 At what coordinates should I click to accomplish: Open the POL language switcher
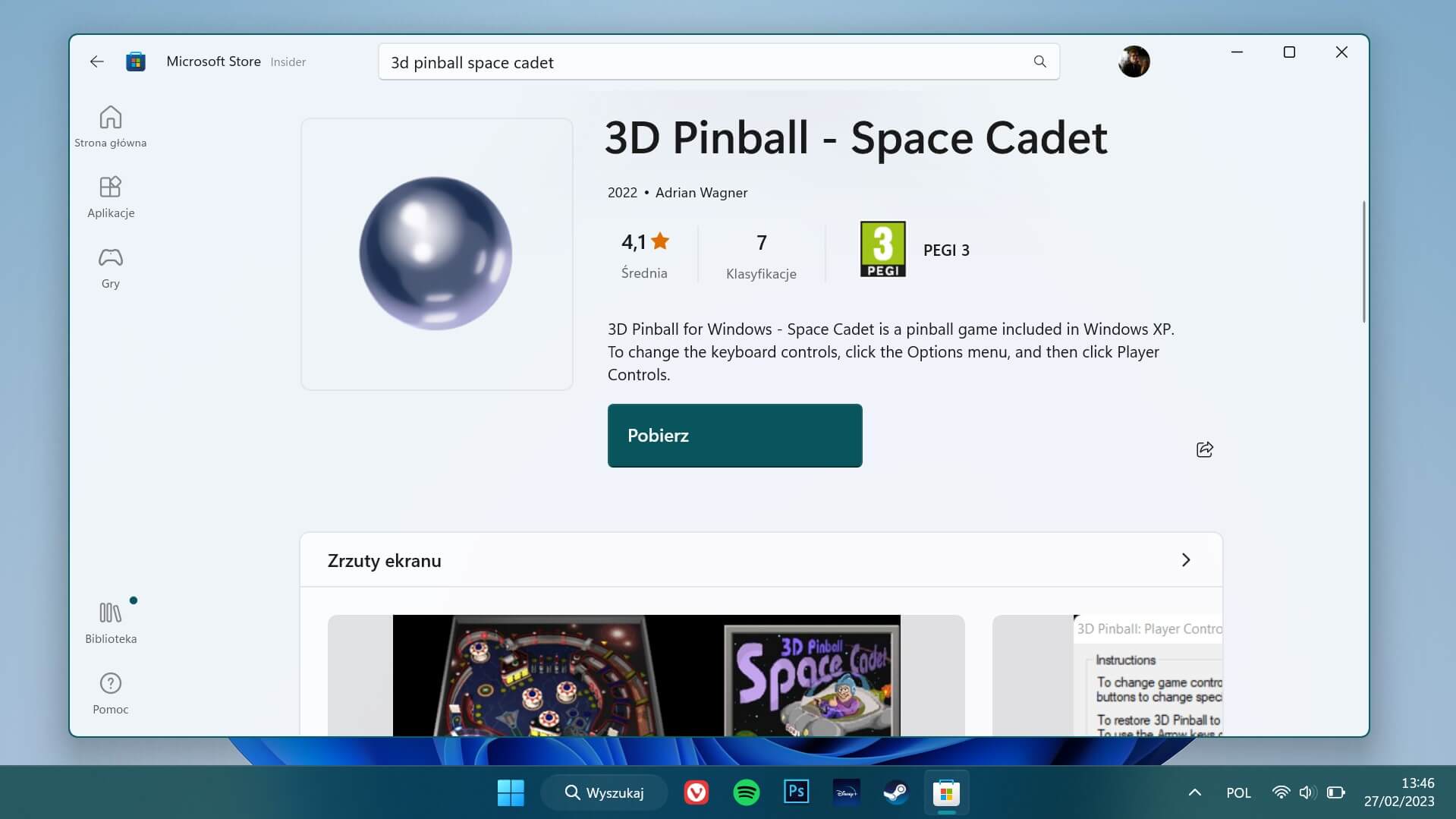pos(1238,792)
